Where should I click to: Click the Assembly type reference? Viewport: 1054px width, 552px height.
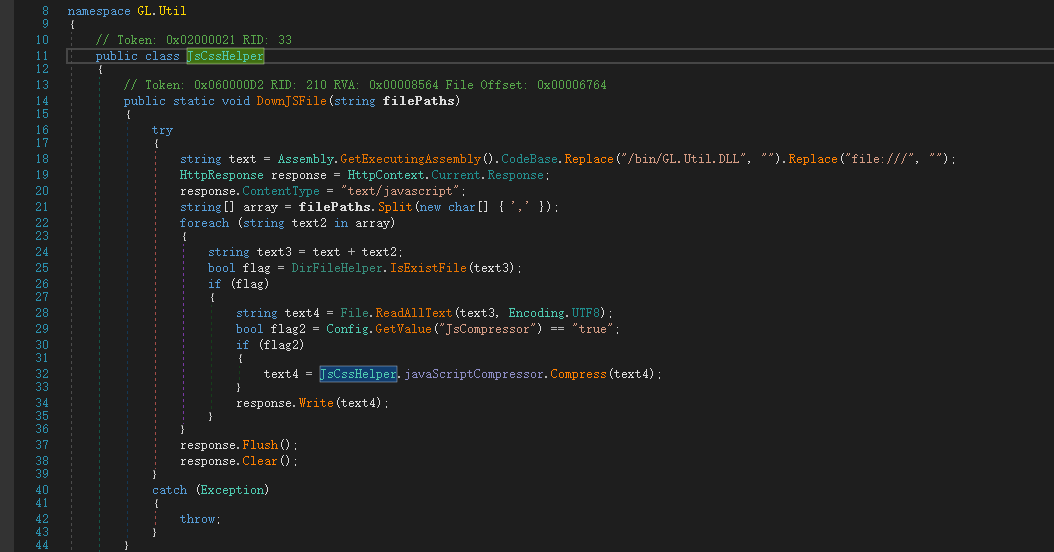306,159
